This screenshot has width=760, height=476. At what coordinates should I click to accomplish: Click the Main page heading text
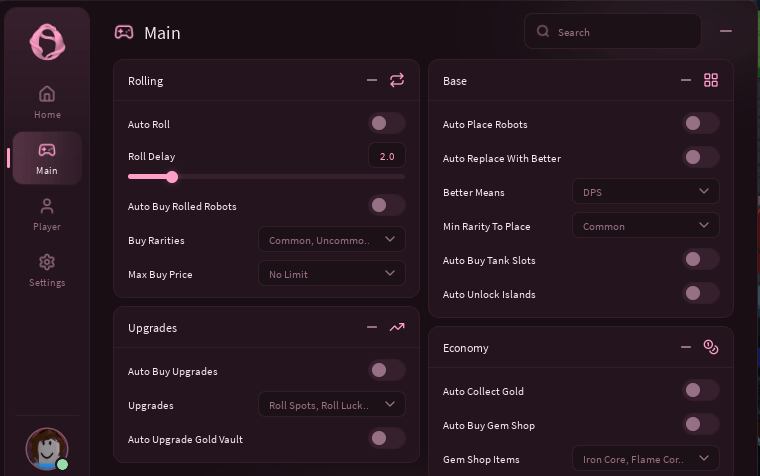coord(162,33)
